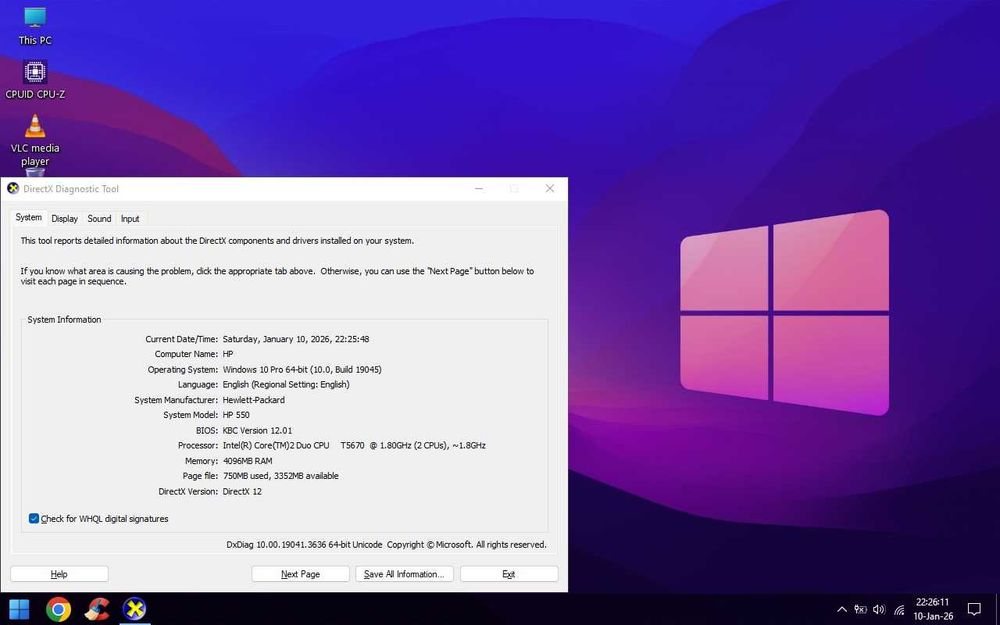
Task: Launch Google Chrome from the taskbar
Action: [58, 609]
